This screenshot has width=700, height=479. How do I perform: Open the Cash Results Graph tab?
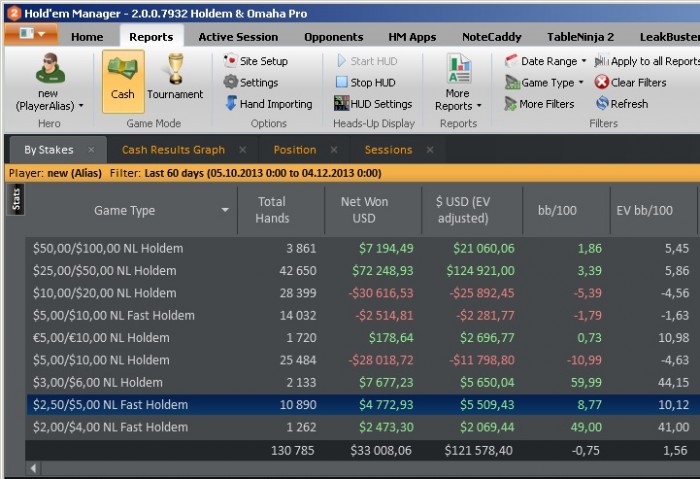(173, 150)
